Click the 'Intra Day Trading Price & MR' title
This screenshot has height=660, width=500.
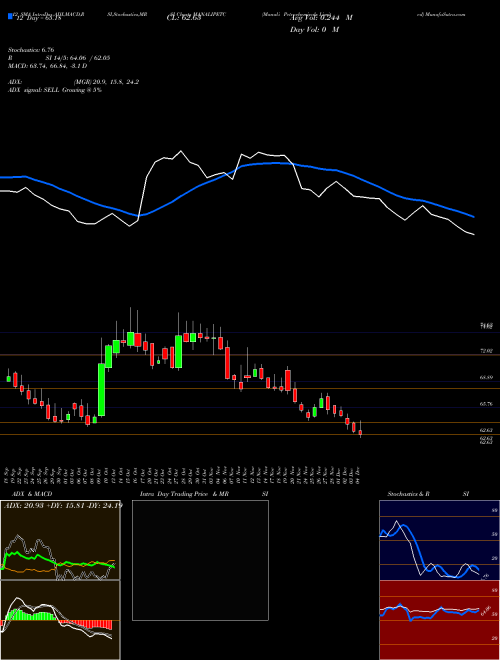[x=184, y=494]
